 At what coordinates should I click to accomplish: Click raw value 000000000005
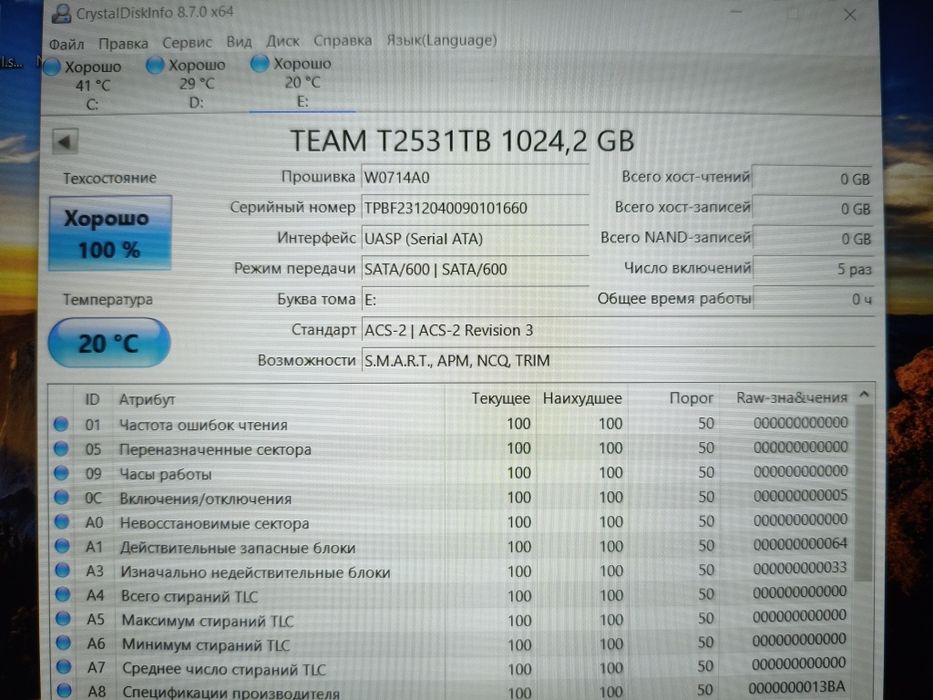point(800,495)
